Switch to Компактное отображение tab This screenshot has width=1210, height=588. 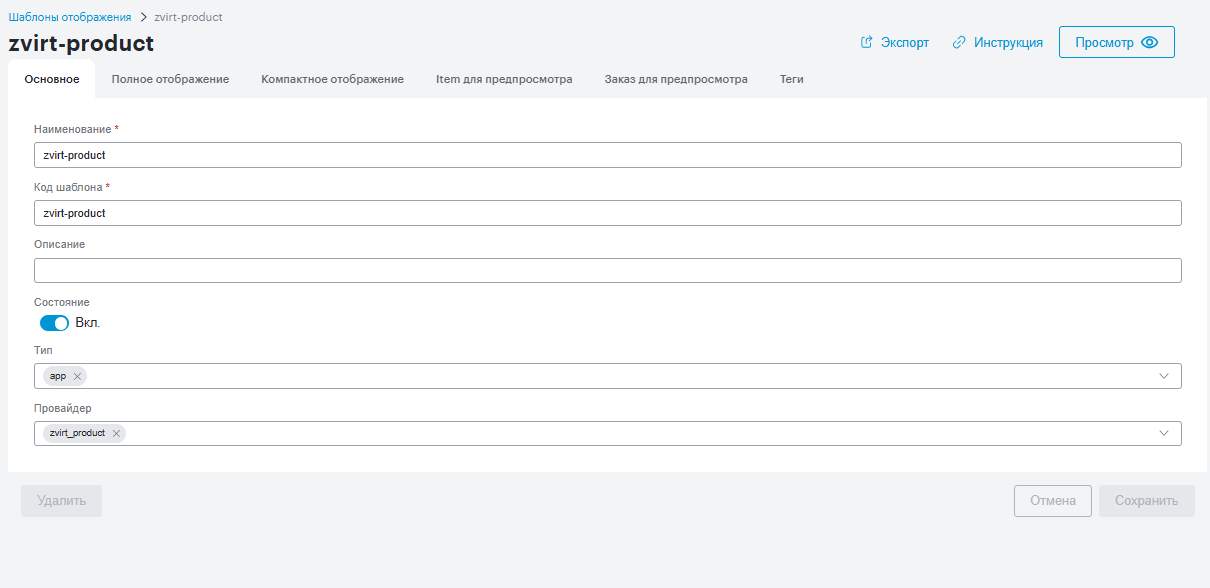333,79
